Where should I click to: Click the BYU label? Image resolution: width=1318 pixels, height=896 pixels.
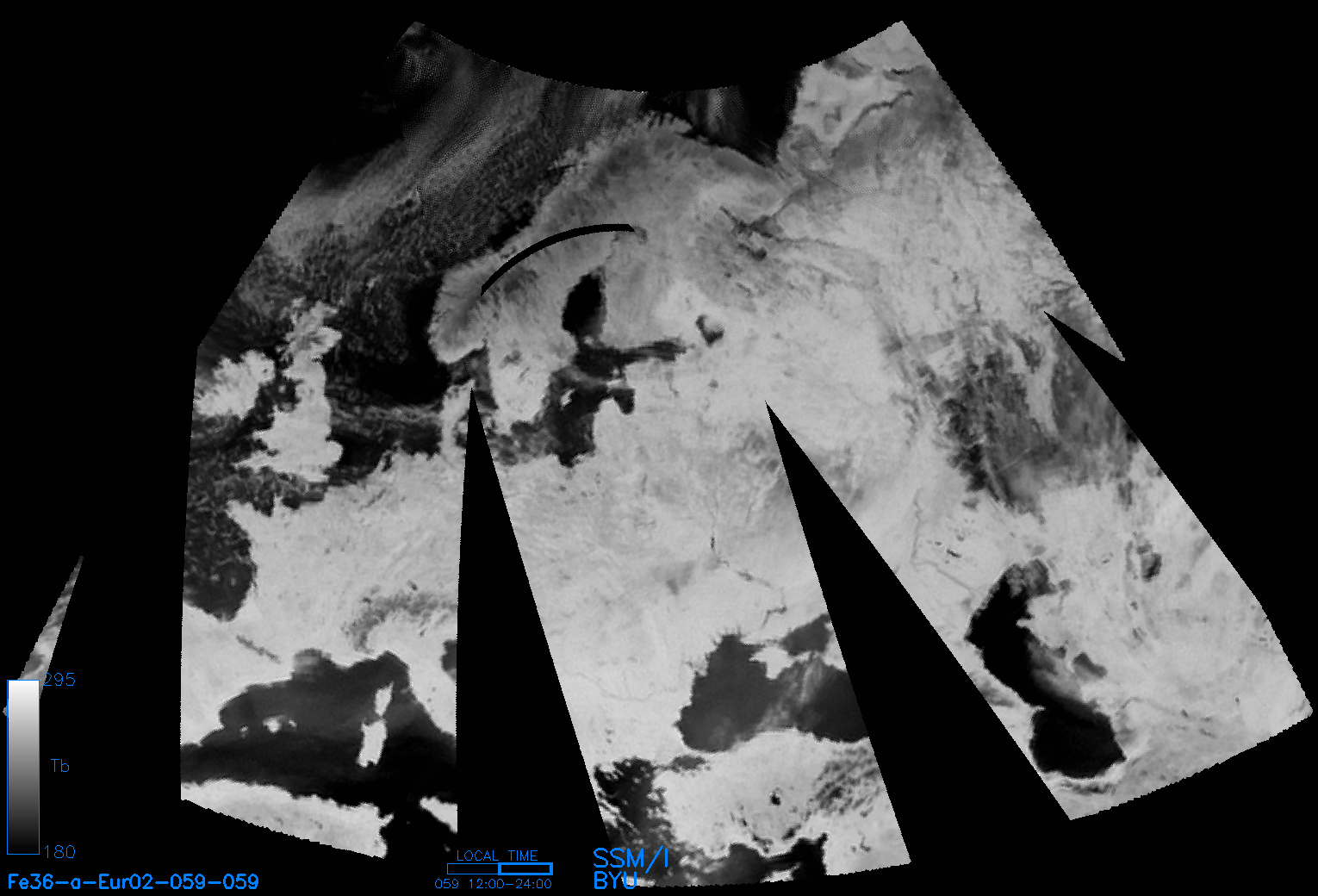[x=615, y=880]
